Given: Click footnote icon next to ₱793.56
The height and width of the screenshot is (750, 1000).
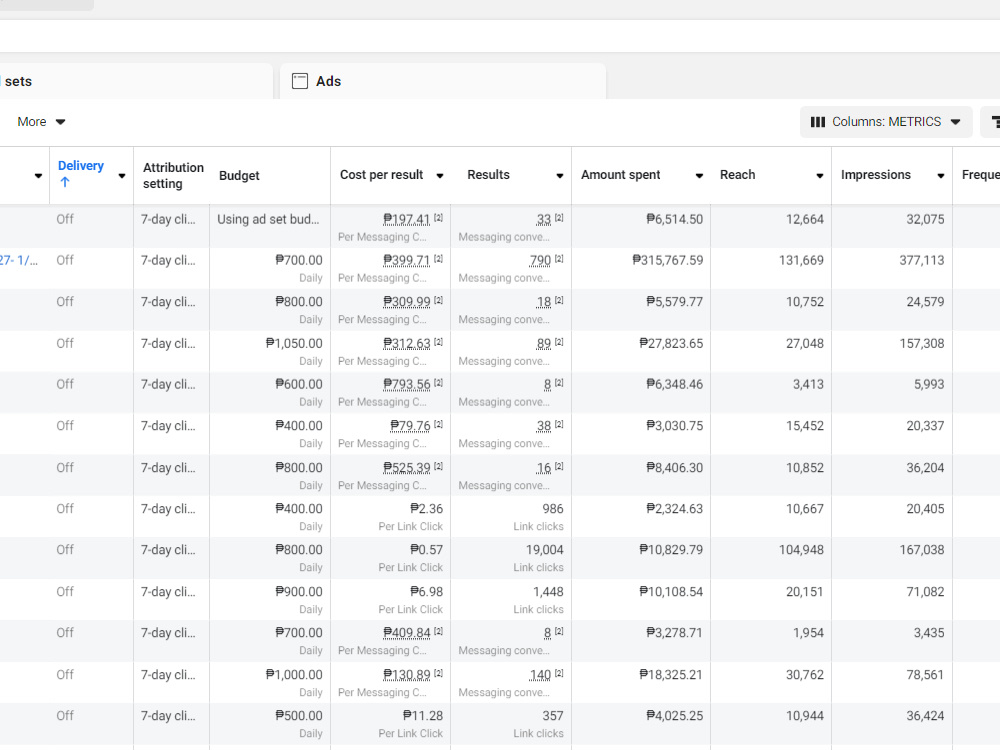Looking at the screenshot, I should point(438,383).
